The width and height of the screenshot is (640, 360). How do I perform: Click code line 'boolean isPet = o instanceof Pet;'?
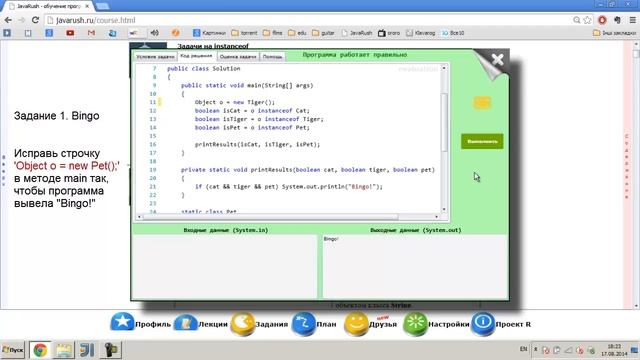(252, 127)
